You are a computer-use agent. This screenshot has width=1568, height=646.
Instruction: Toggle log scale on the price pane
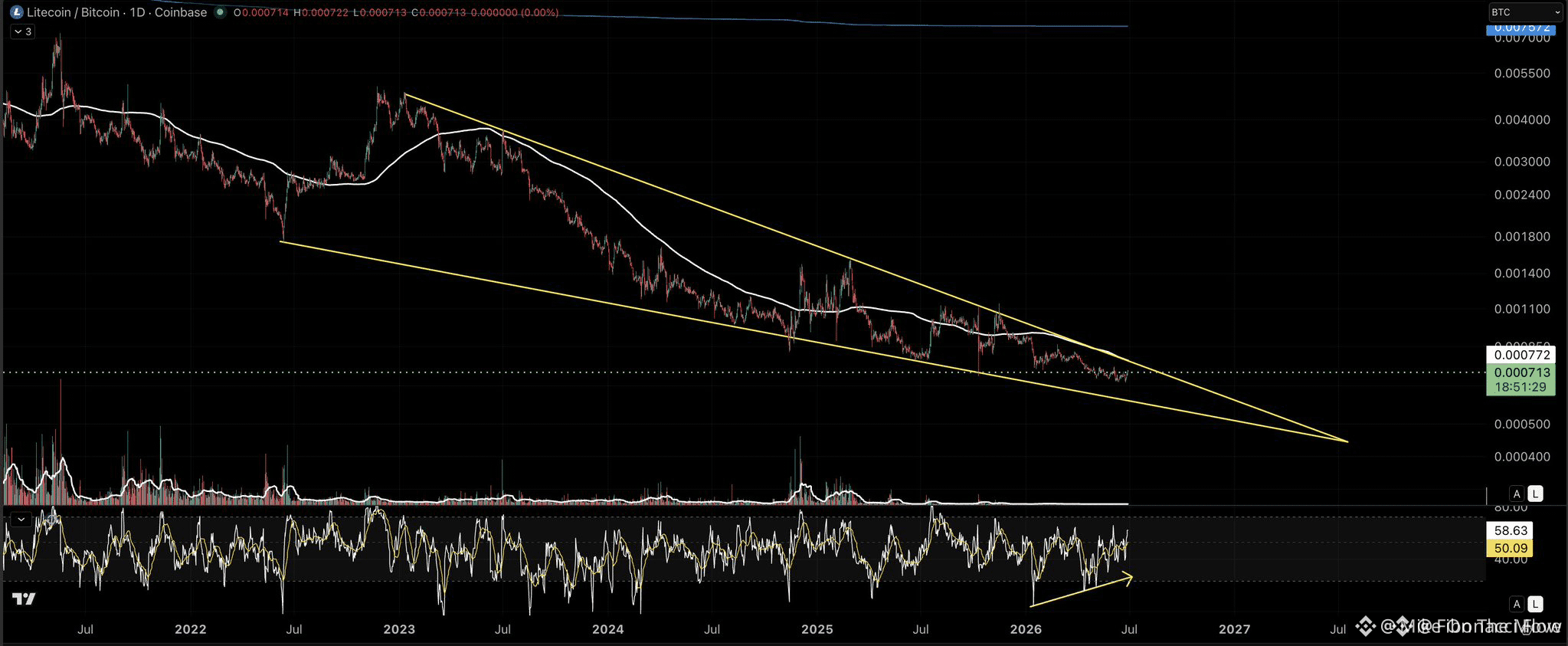[x=1535, y=494]
